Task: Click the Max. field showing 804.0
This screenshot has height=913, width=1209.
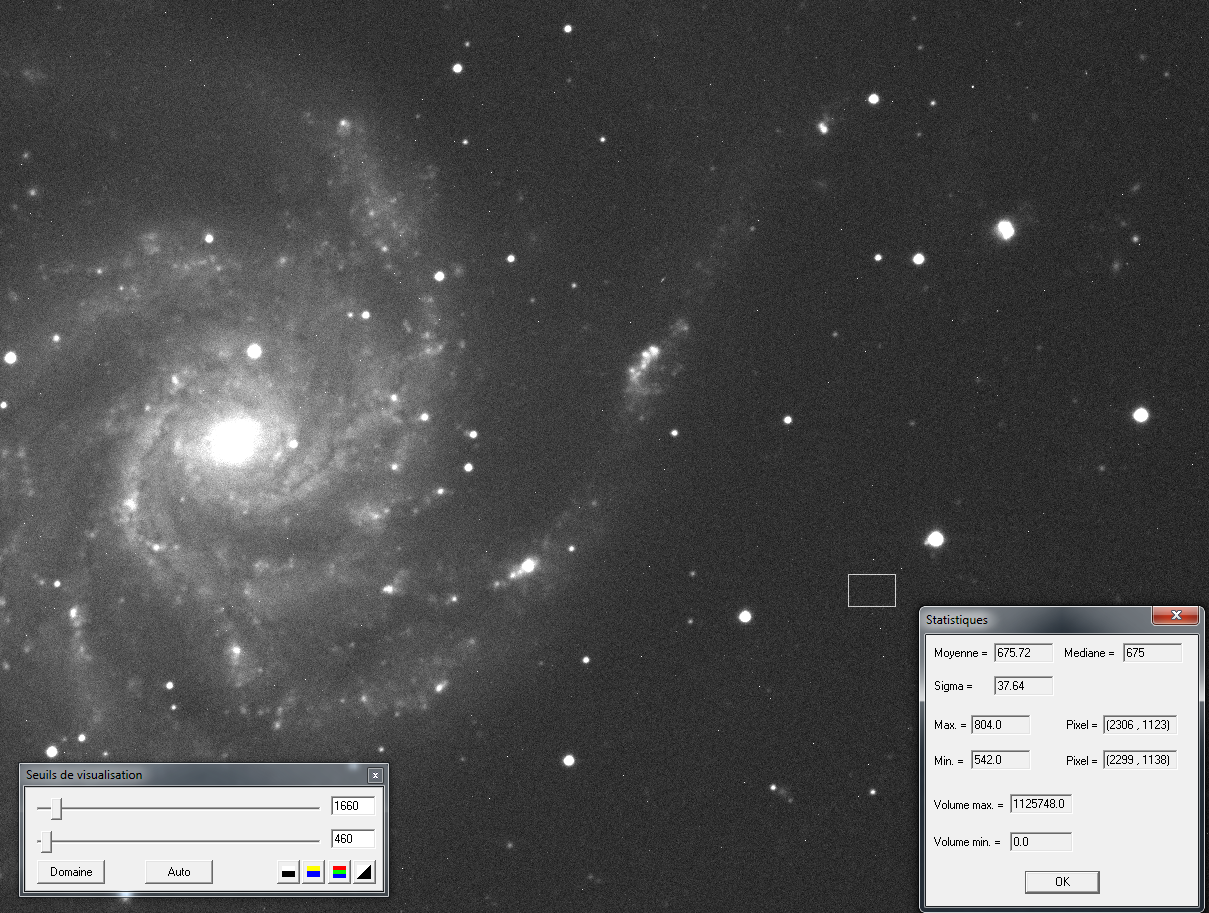Action: pyautogui.click(x=1000, y=725)
